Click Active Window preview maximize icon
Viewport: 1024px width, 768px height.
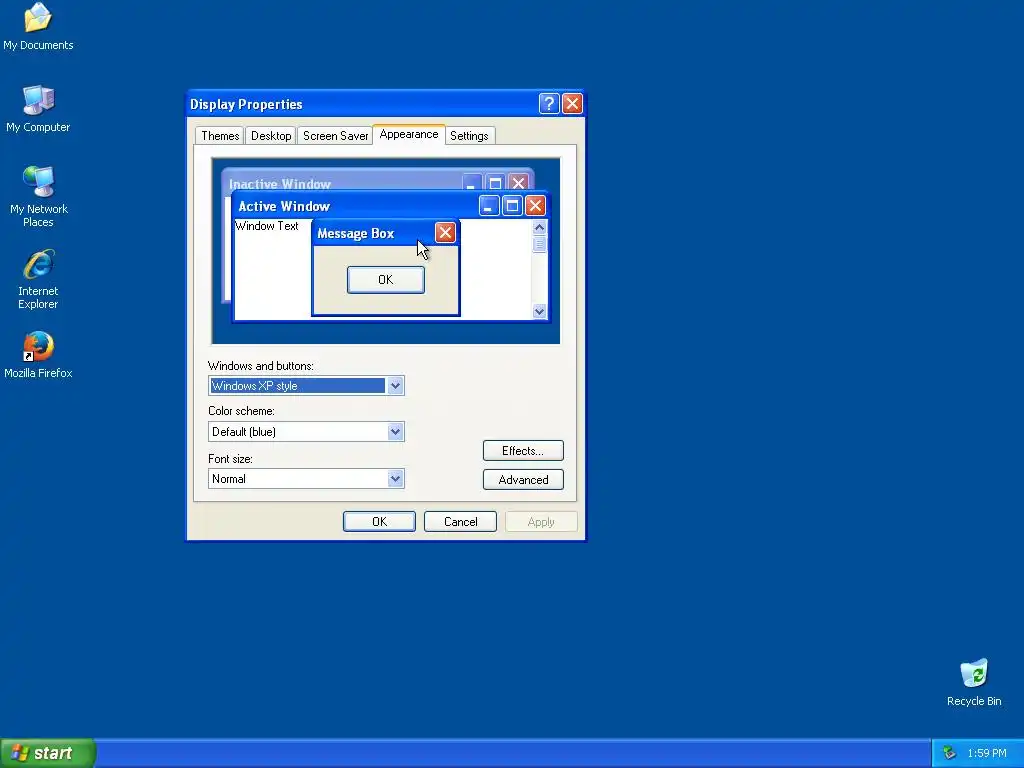pyautogui.click(x=512, y=206)
